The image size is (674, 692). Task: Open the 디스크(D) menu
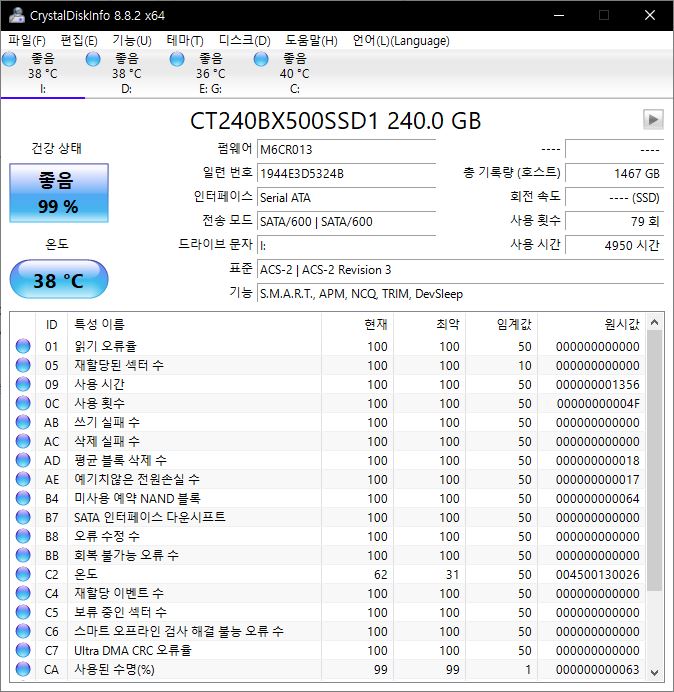coord(244,41)
